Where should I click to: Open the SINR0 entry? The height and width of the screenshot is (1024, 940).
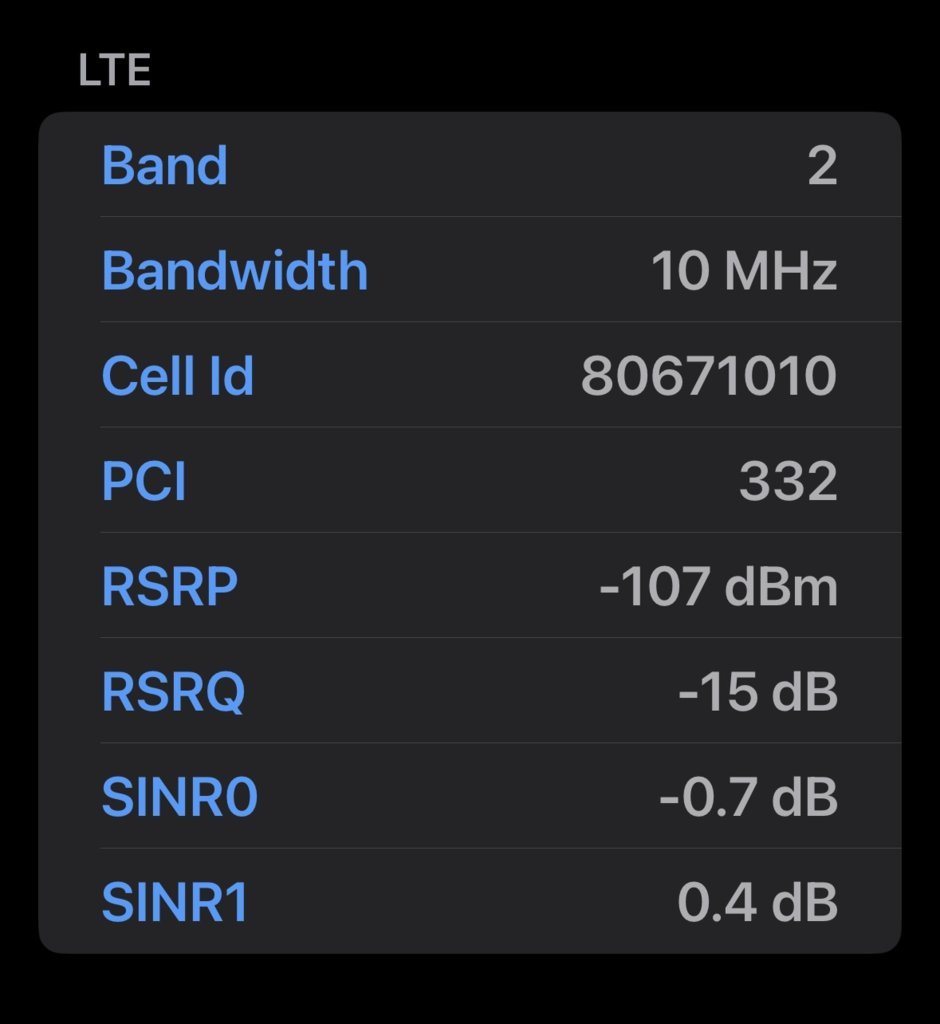point(180,797)
